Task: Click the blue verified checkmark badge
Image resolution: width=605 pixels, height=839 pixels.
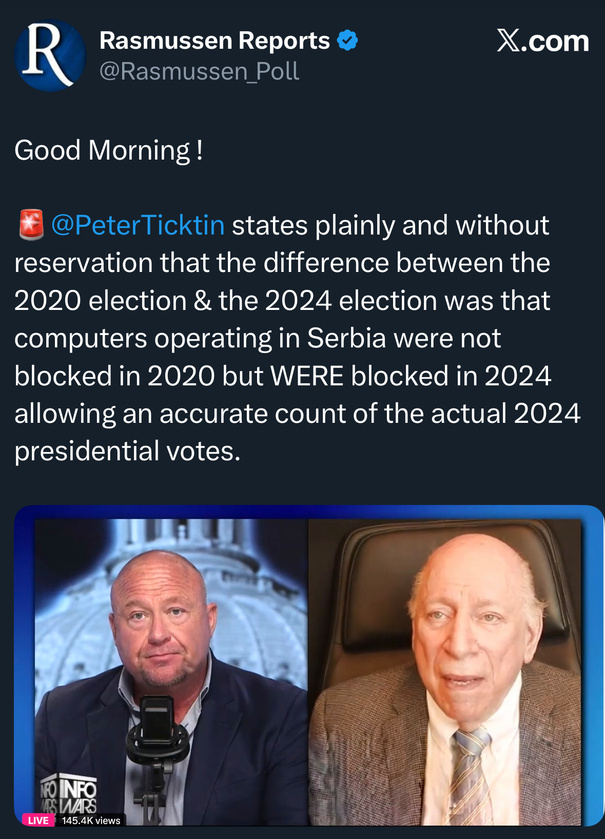Action: (347, 41)
